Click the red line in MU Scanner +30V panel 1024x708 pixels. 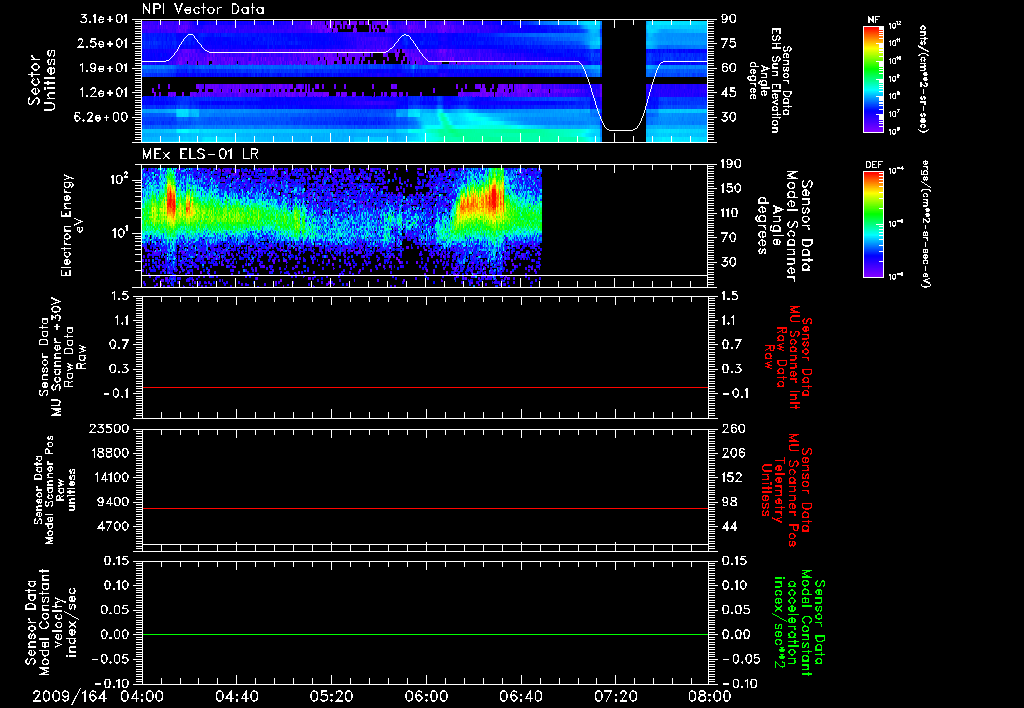[424, 387]
